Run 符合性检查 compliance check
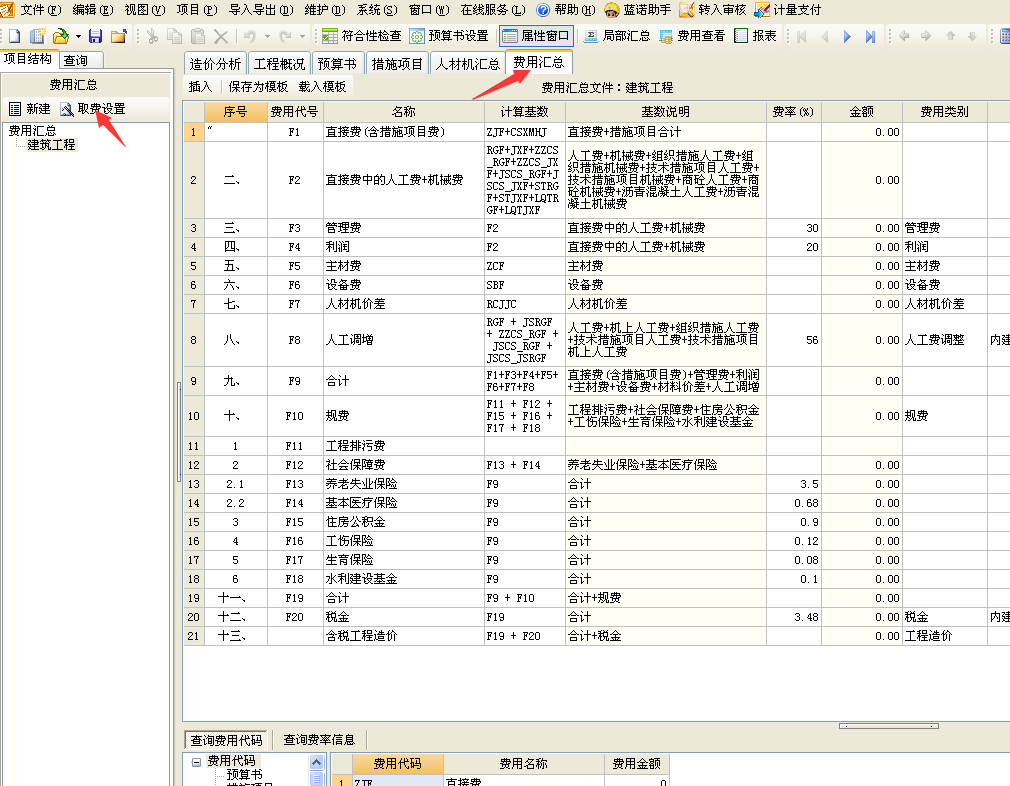1010x786 pixels. point(361,36)
